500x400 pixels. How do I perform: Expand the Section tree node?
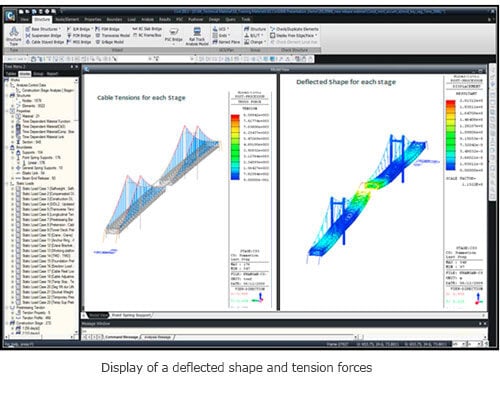[13, 142]
